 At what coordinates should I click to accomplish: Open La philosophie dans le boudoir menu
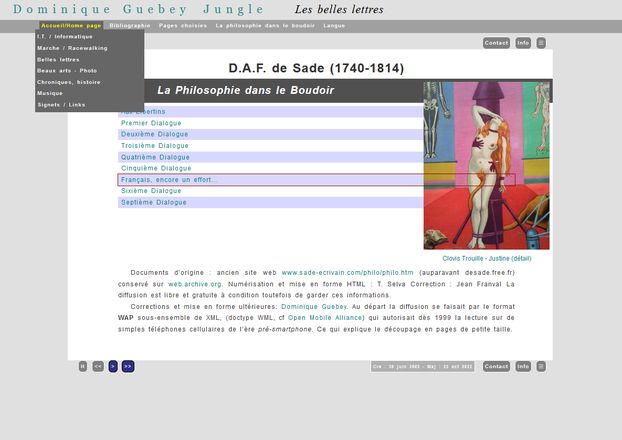[265, 25]
